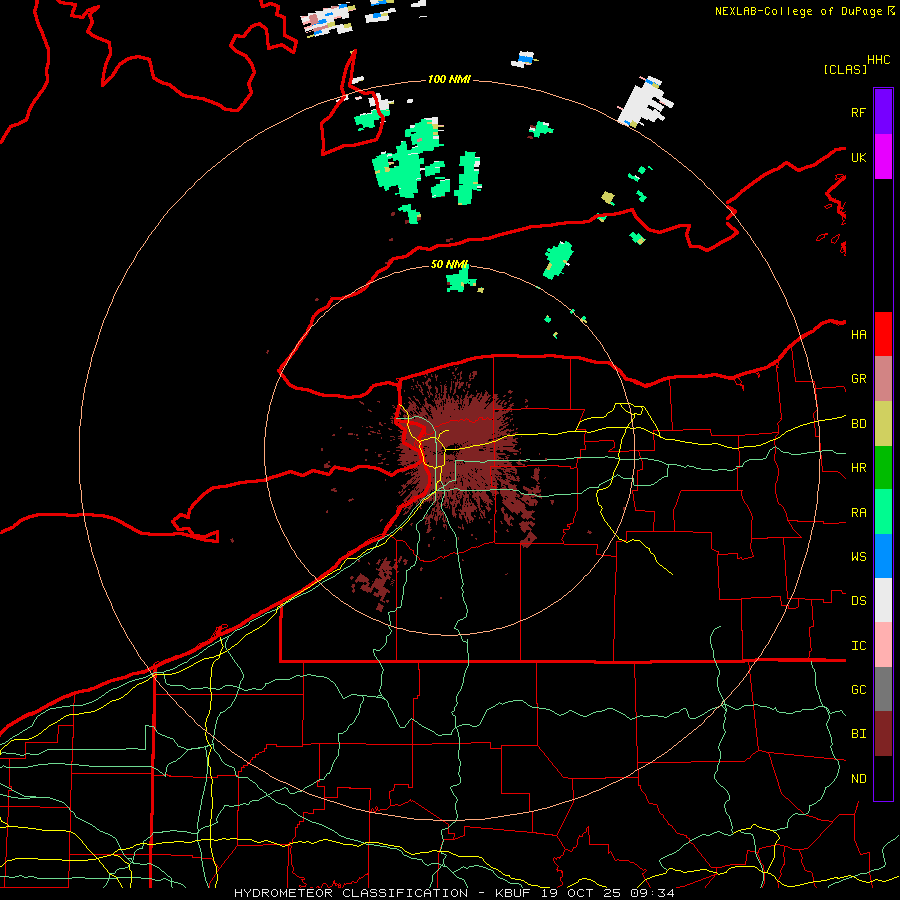Click the UK magenta legend swatch
Viewport: 900px width, 900px height.
point(883,157)
